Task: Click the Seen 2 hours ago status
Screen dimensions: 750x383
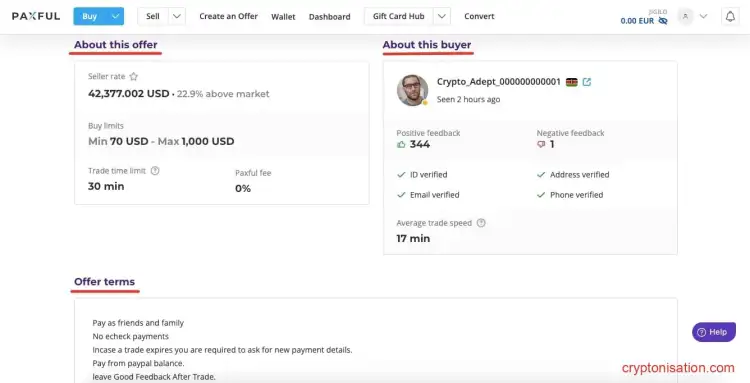Action: (468, 99)
